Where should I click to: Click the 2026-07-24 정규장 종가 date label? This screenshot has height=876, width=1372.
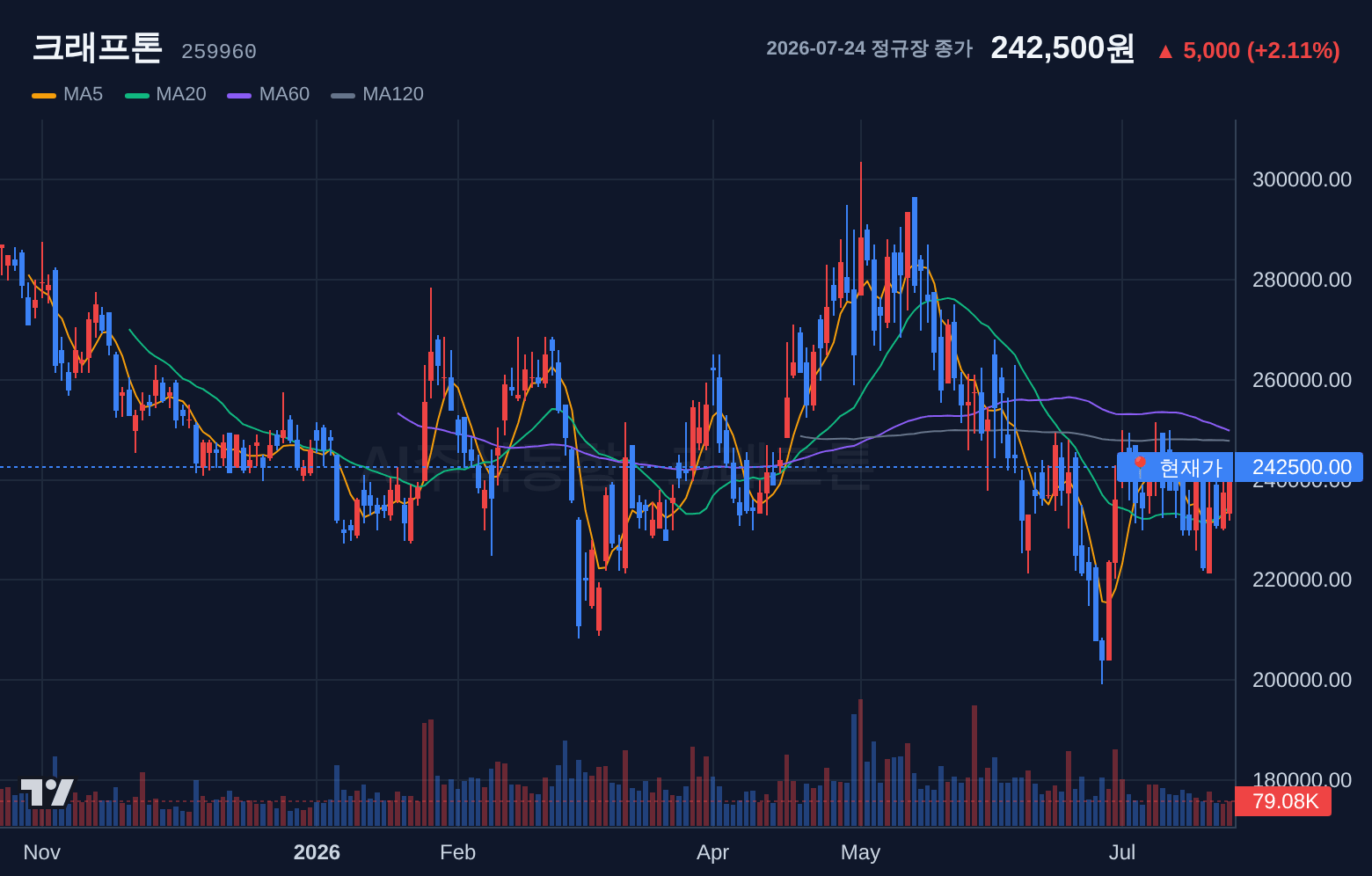tap(869, 48)
